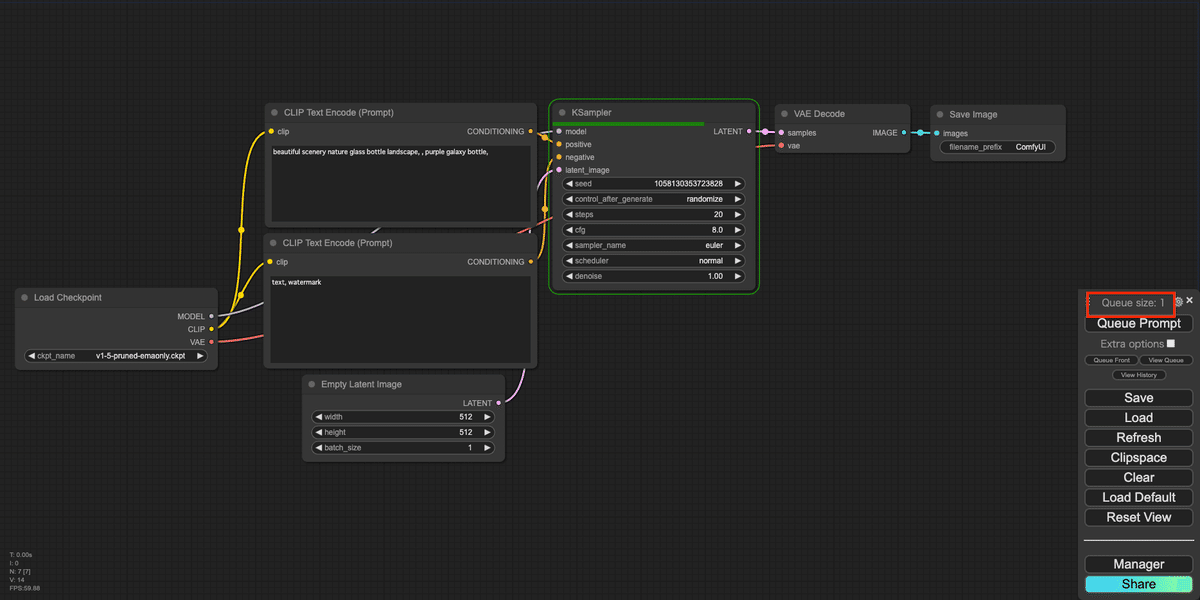The image size is (1200, 600).
Task: Collapse the Load Checkpoint node via its title dot
Action: (25, 297)
